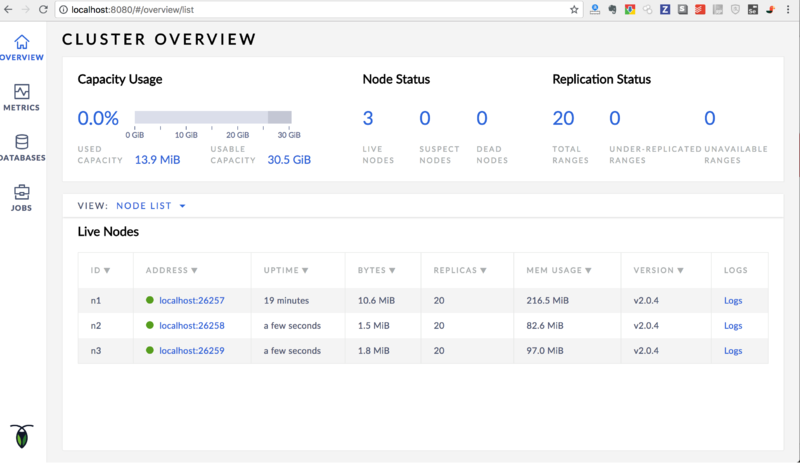The width and height of the screenshot is (800, 463).
Task: Reload the page with the refresh icon
Action: [45, 9]
